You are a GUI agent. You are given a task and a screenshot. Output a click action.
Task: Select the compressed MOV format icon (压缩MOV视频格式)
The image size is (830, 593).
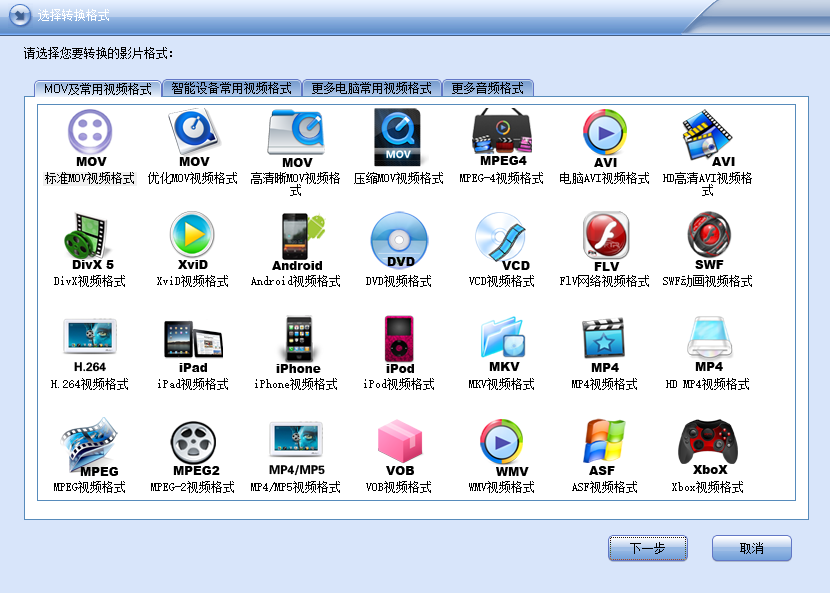click(x=398, y=137)
